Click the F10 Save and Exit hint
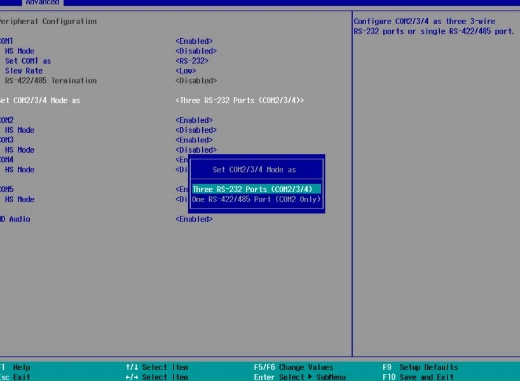This screenshot has width=520, height=381. point(418,377)
